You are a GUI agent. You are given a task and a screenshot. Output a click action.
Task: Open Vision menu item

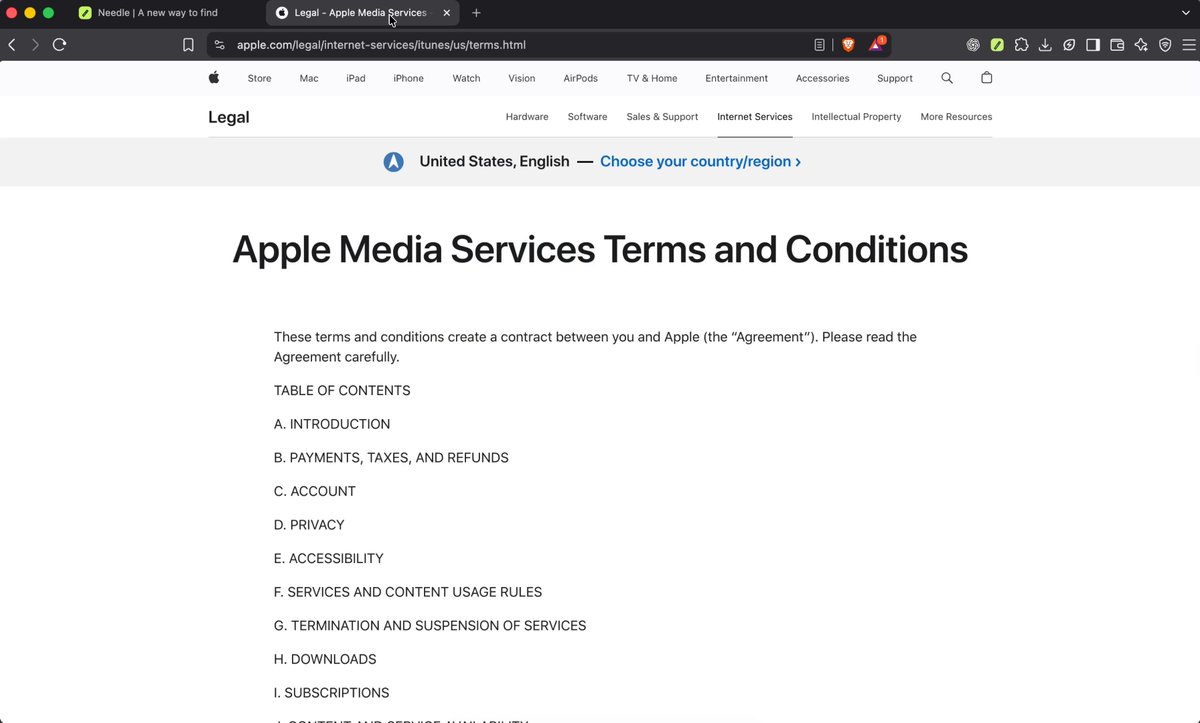pyautogui.click(x=521, y=78)
